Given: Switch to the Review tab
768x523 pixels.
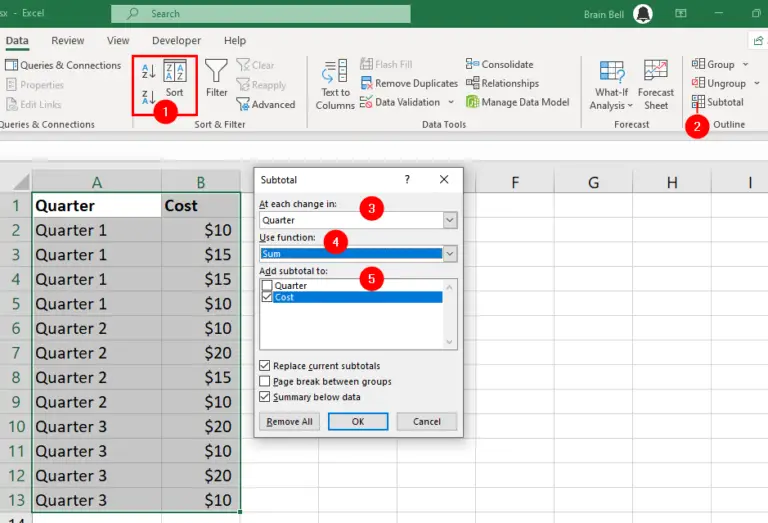Looking at the screenshot, I should click(x=68, y=41).
